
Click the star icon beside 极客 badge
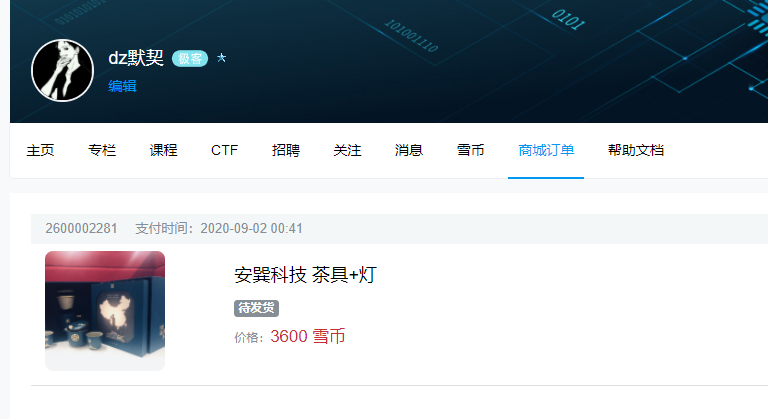point(221,58)
